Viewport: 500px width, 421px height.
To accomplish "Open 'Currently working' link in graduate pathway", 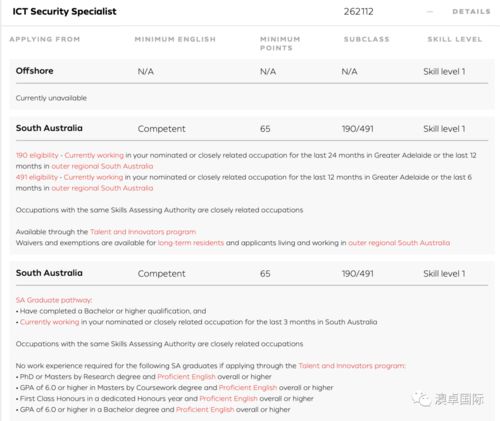I will (x=50, y=322).
